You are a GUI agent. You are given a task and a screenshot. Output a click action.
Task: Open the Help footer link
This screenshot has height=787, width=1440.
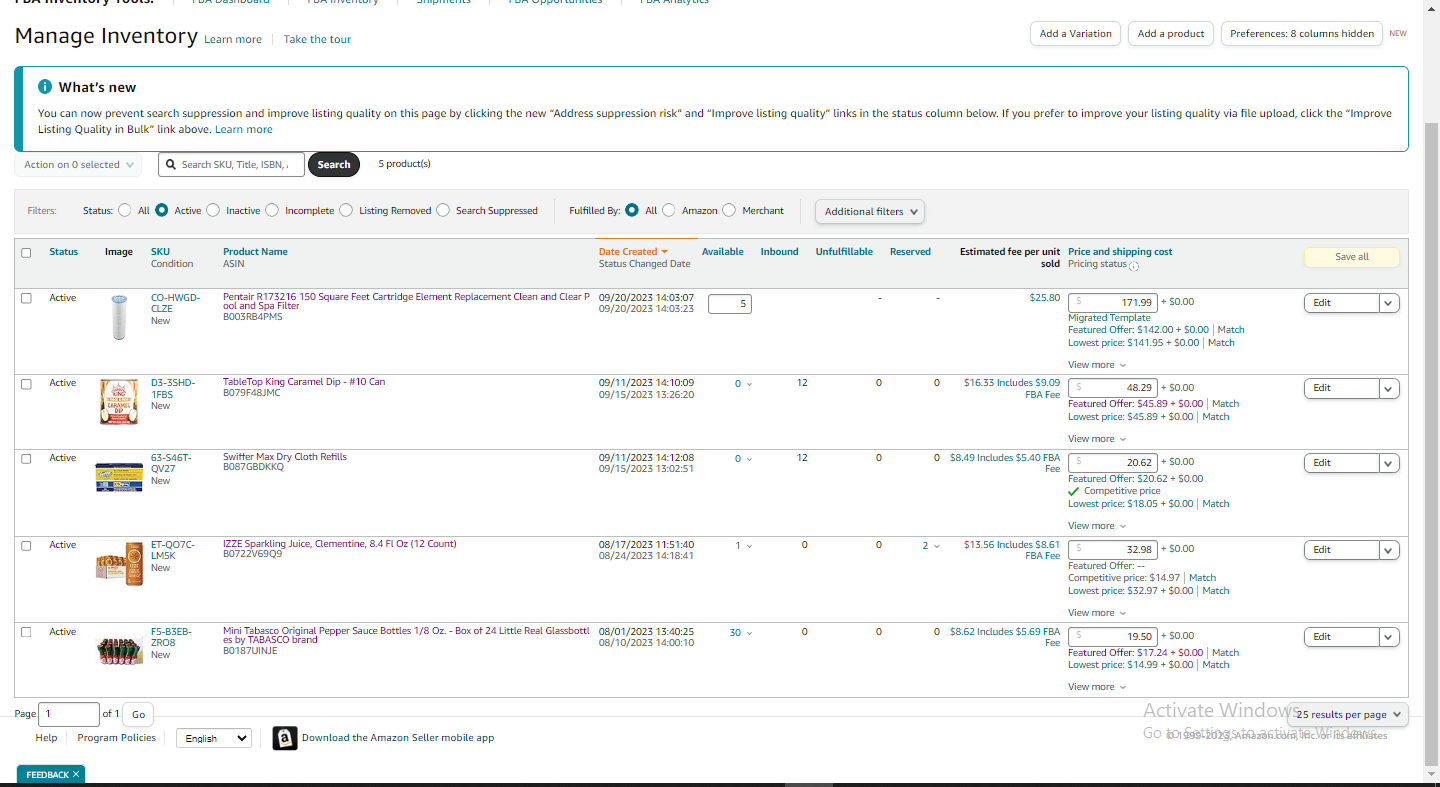coord(46,738)
